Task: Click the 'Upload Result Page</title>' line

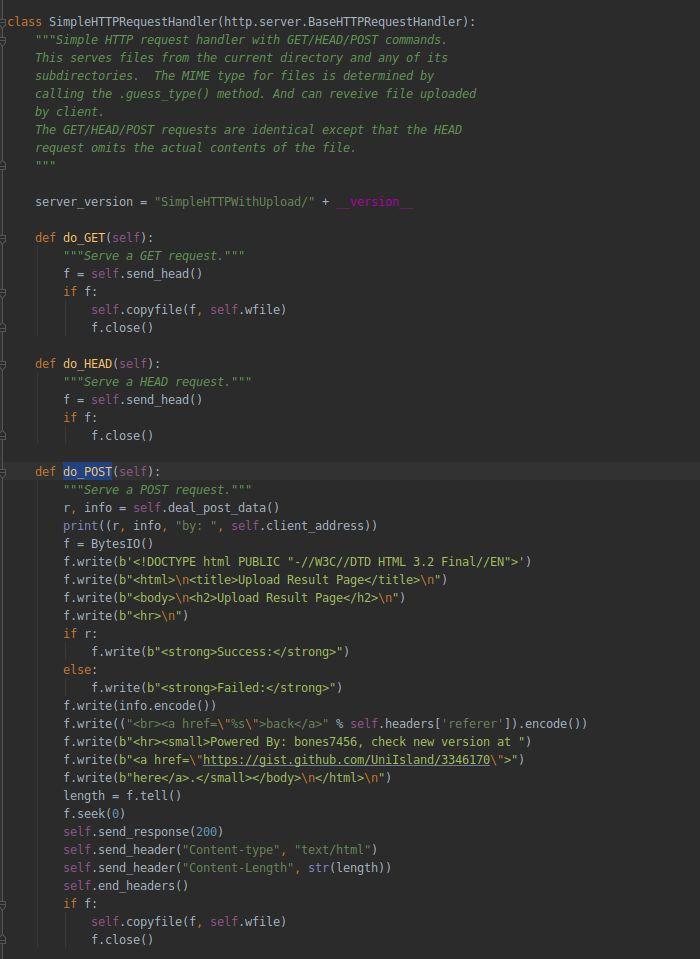Action: coord(255,580)
